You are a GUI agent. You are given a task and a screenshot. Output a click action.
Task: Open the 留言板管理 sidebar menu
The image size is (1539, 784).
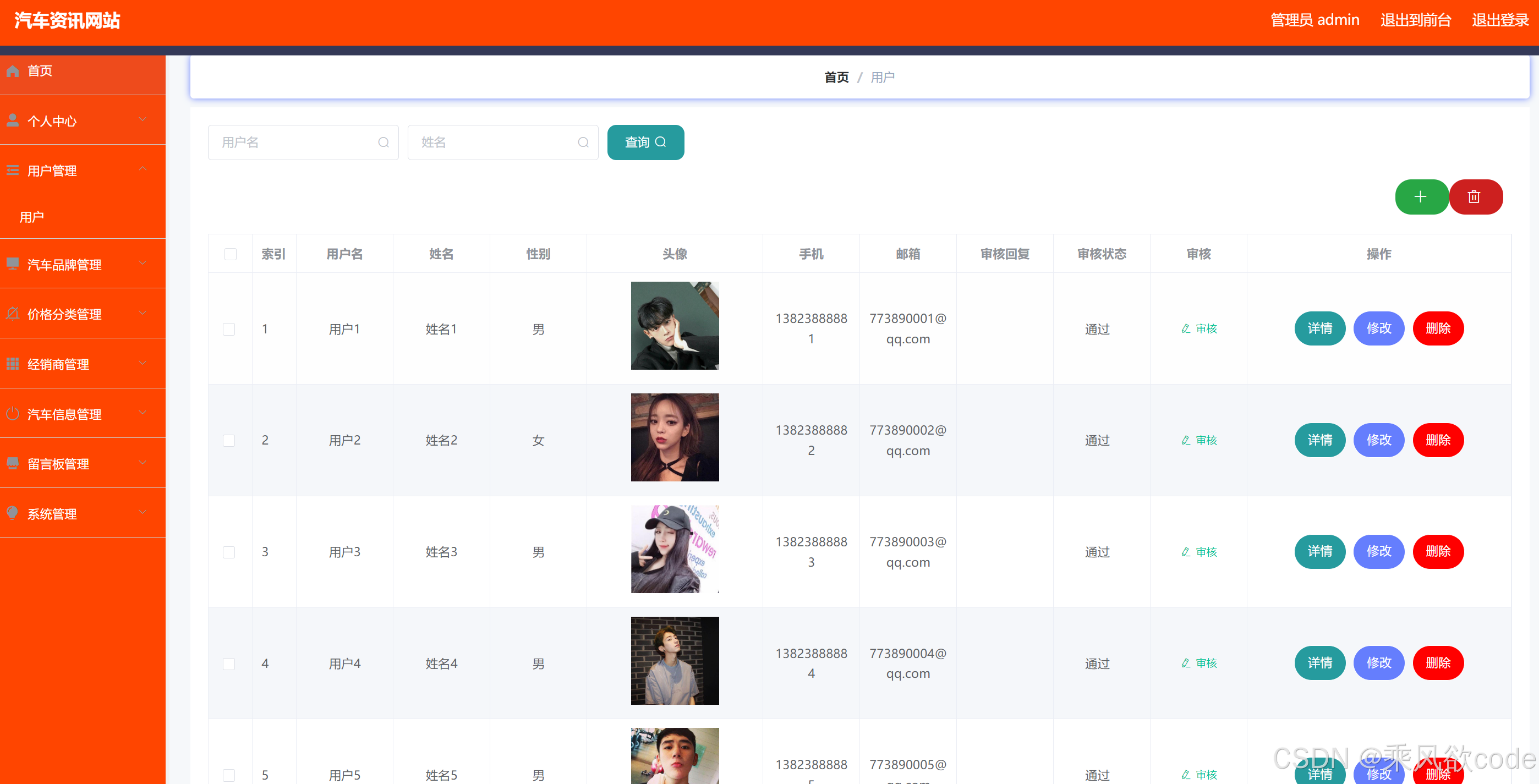[58, 464]
